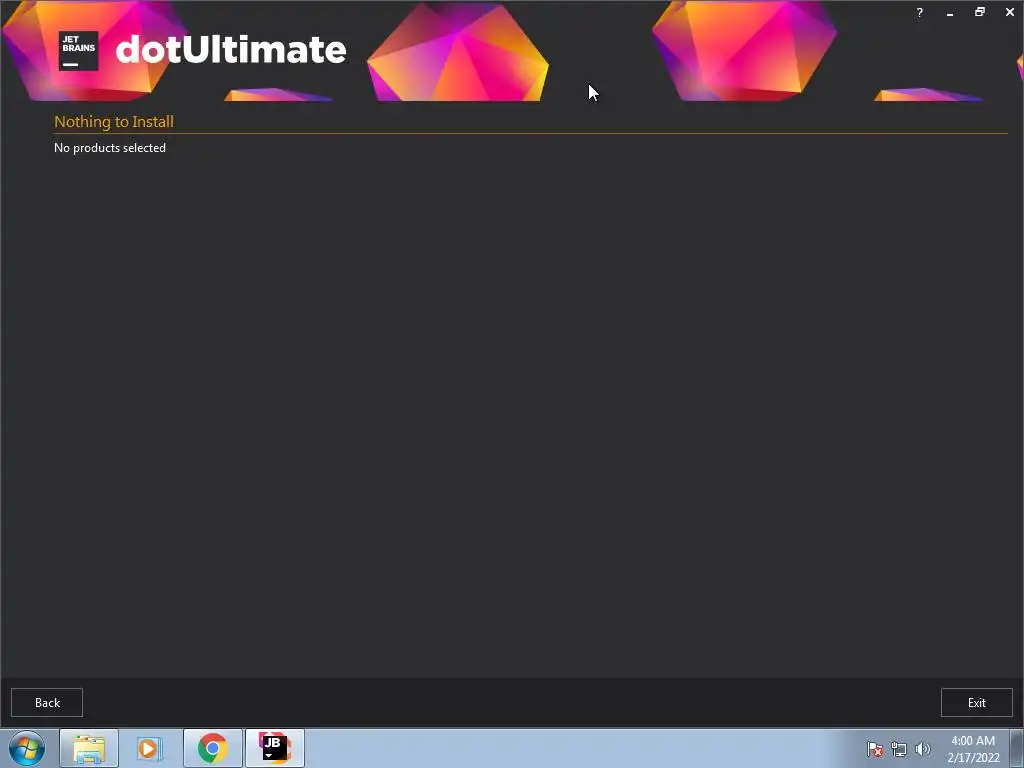Screen dimensions: 1024x768
Task: Open File Explorer from the taskbar
Action: click(89, 748)
